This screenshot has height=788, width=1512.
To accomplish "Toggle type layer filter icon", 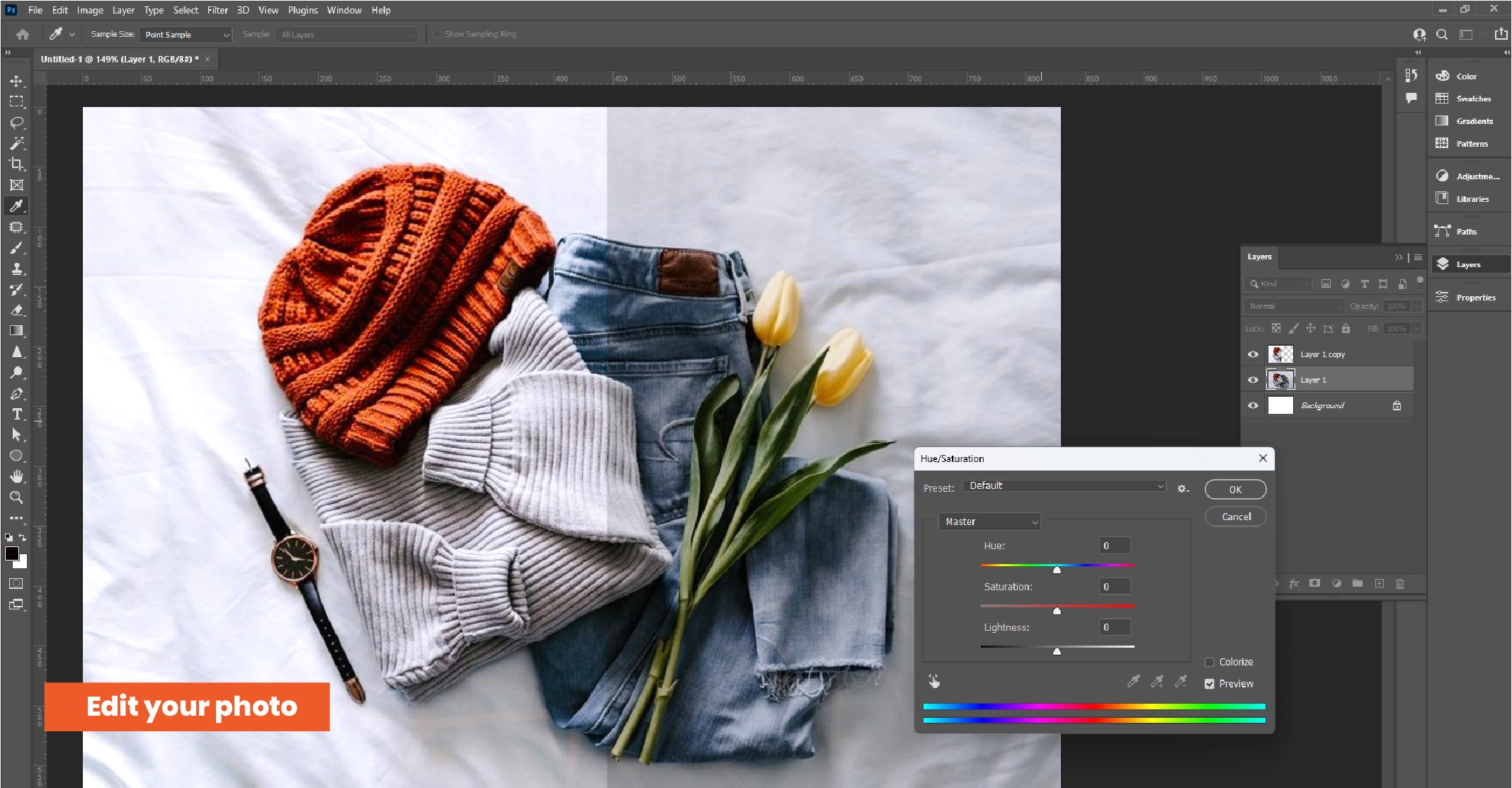I will pyautogui.click(x=1364, y=284).
